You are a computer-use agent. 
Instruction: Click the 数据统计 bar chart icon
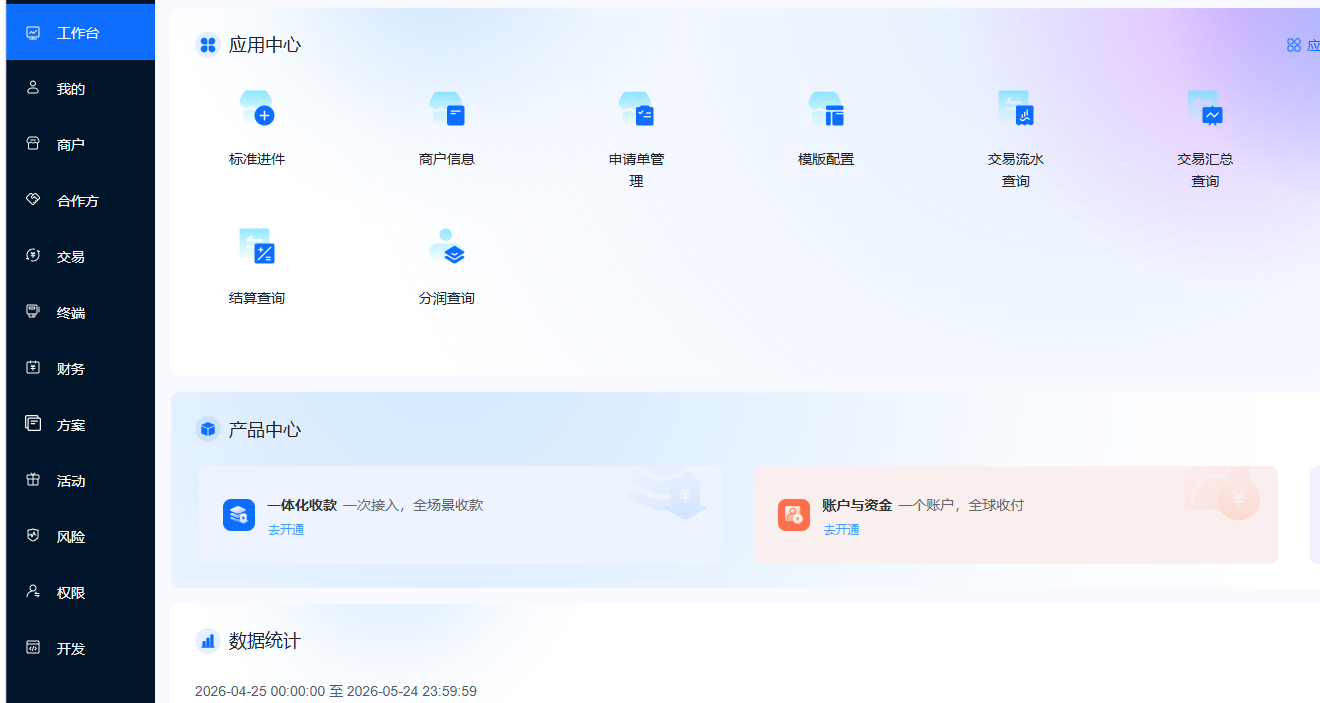(208, 641)
